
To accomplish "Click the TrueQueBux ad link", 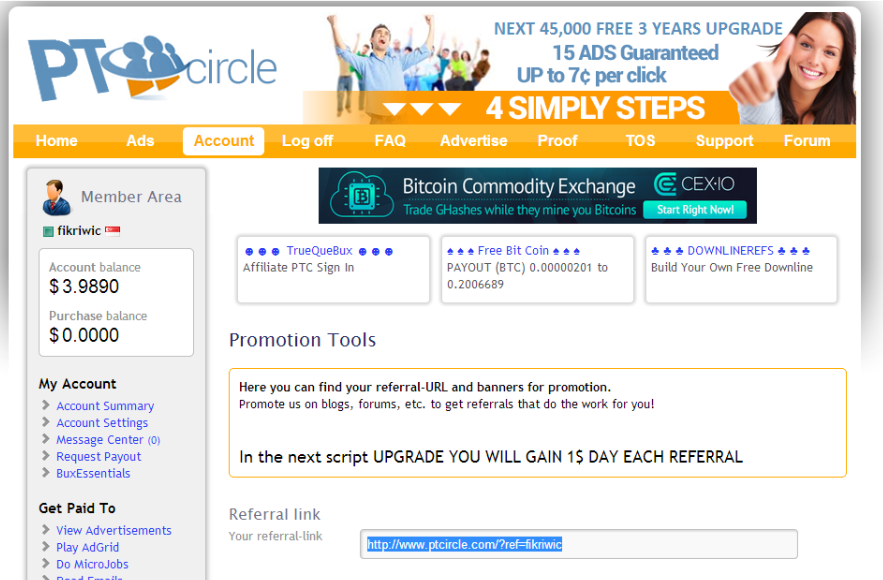I will pos(319,251).
